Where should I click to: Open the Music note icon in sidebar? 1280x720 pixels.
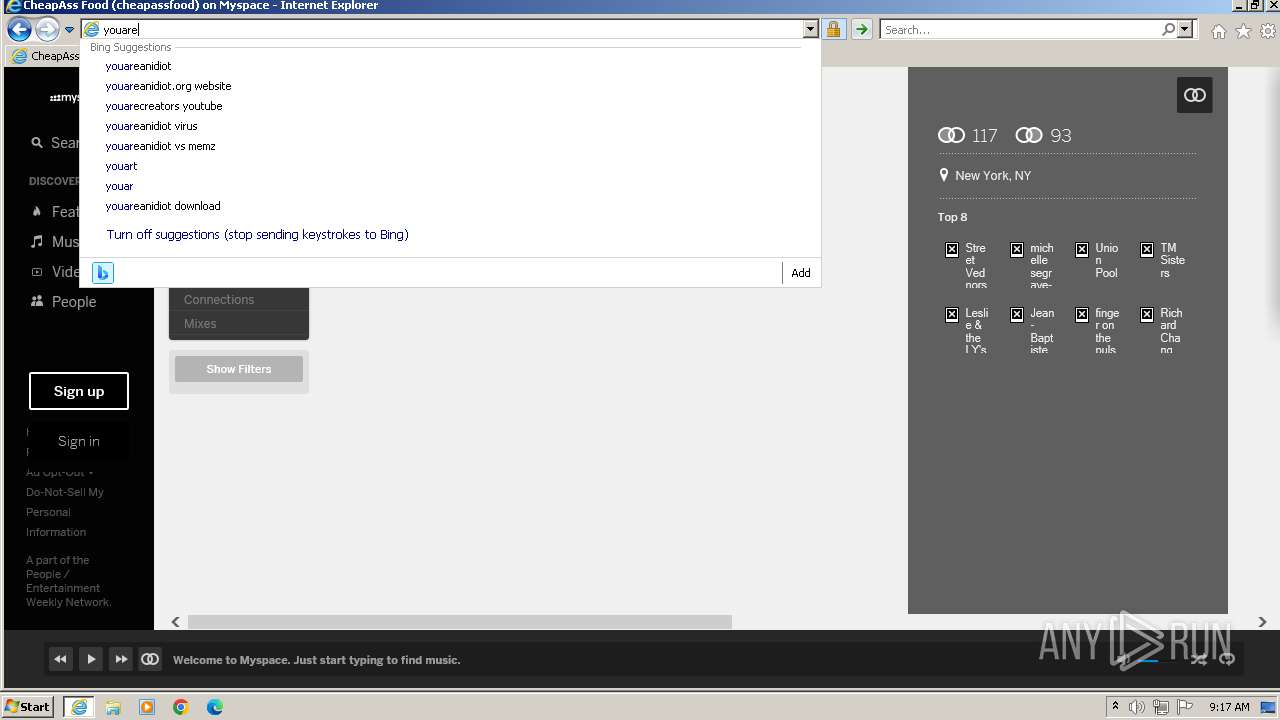coord(37,242)
